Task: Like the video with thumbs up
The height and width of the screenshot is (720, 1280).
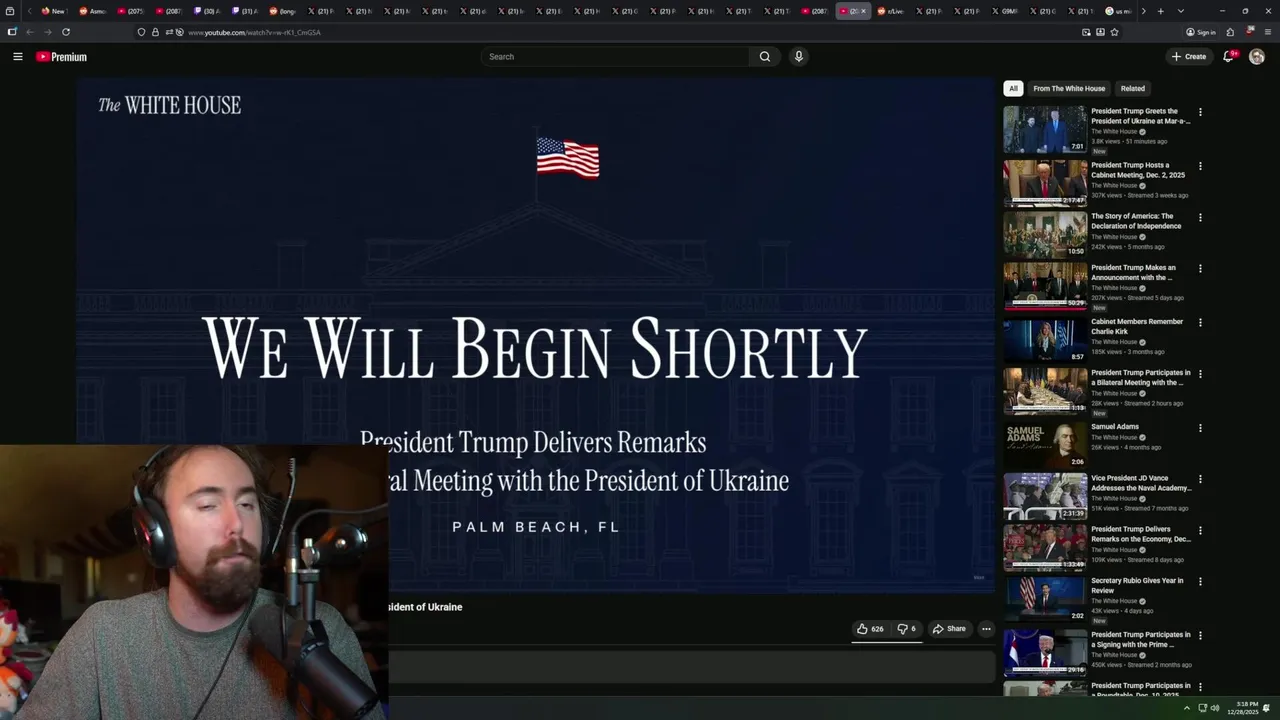Action: (x=869, y=629)
